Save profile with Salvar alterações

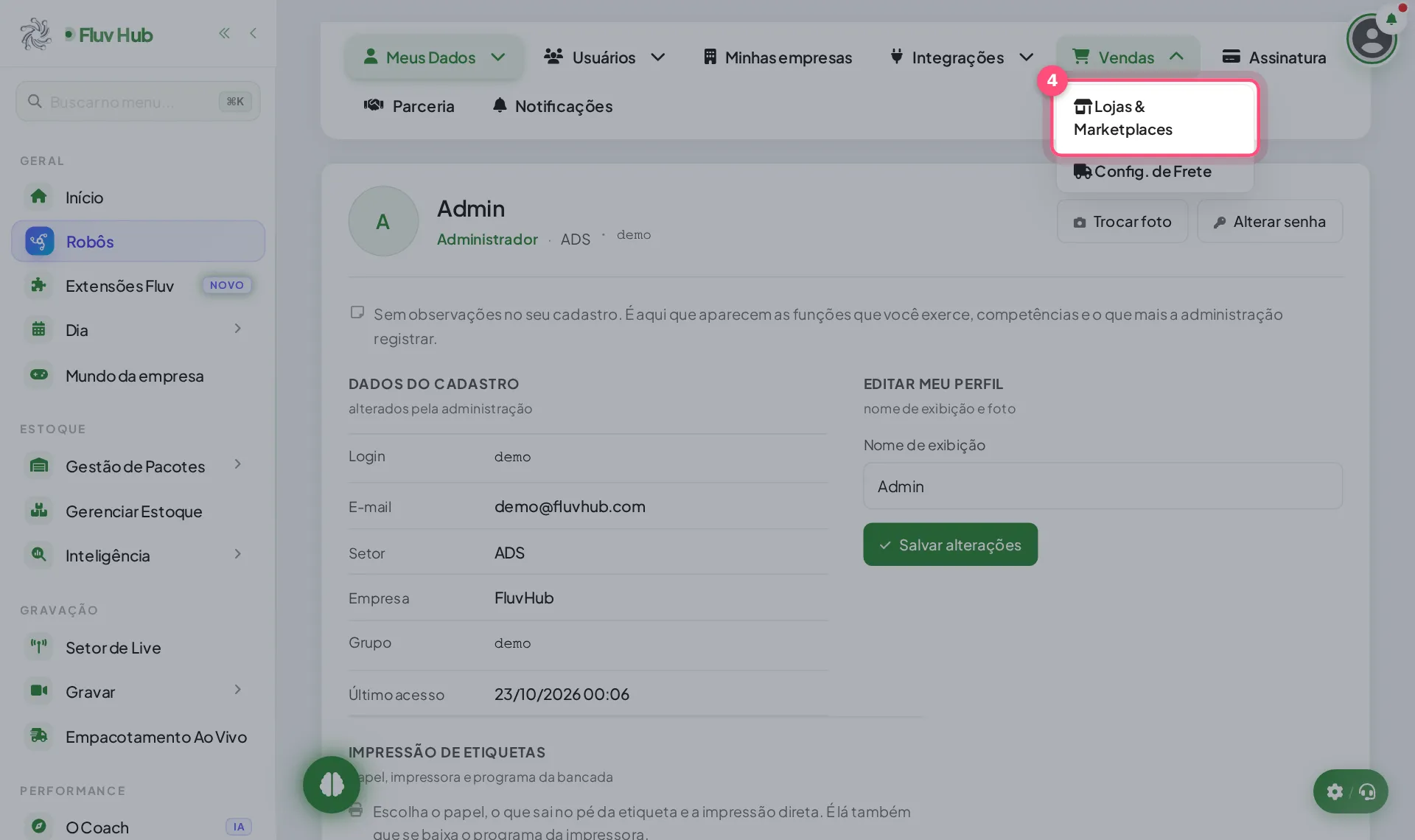(x=950, y=545)
